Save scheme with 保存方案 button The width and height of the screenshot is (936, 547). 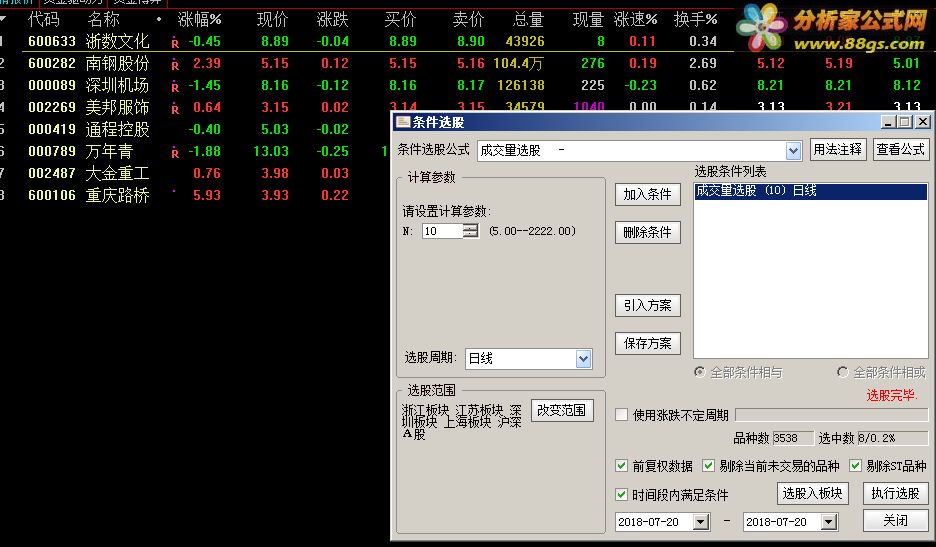coord(648,343)
